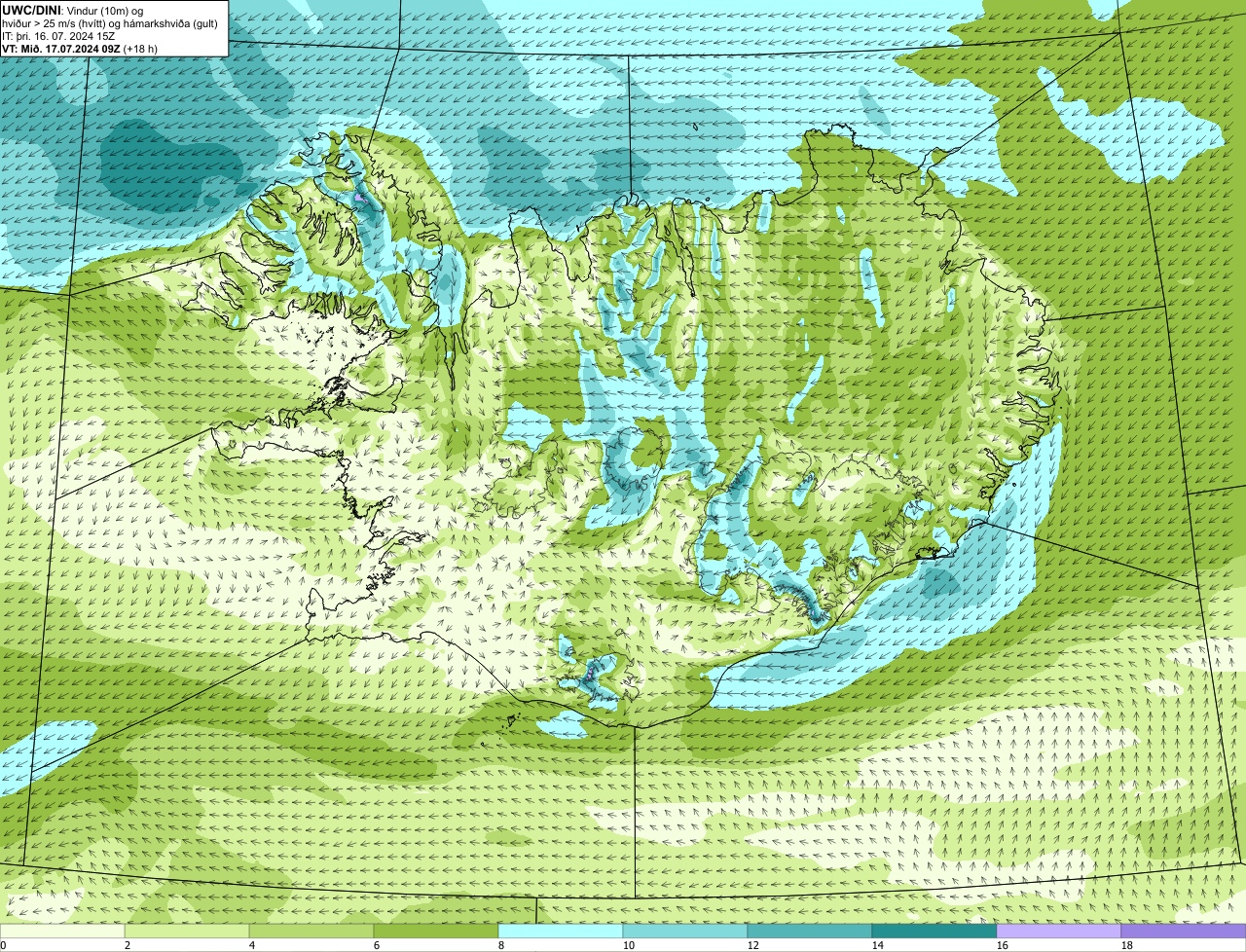Click the legend scale label "6"
This screenshot has width=1246, height=952.
point(377,945)
